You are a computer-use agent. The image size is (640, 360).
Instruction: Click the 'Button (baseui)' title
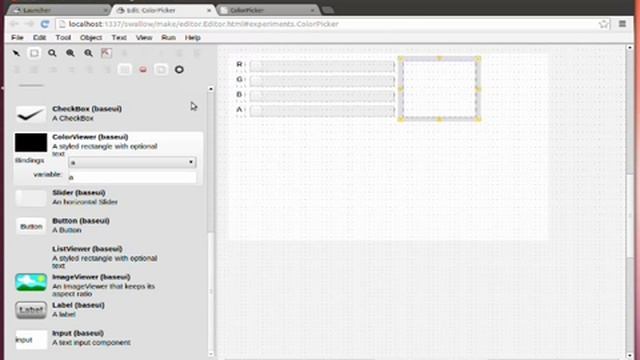(81, 221)
